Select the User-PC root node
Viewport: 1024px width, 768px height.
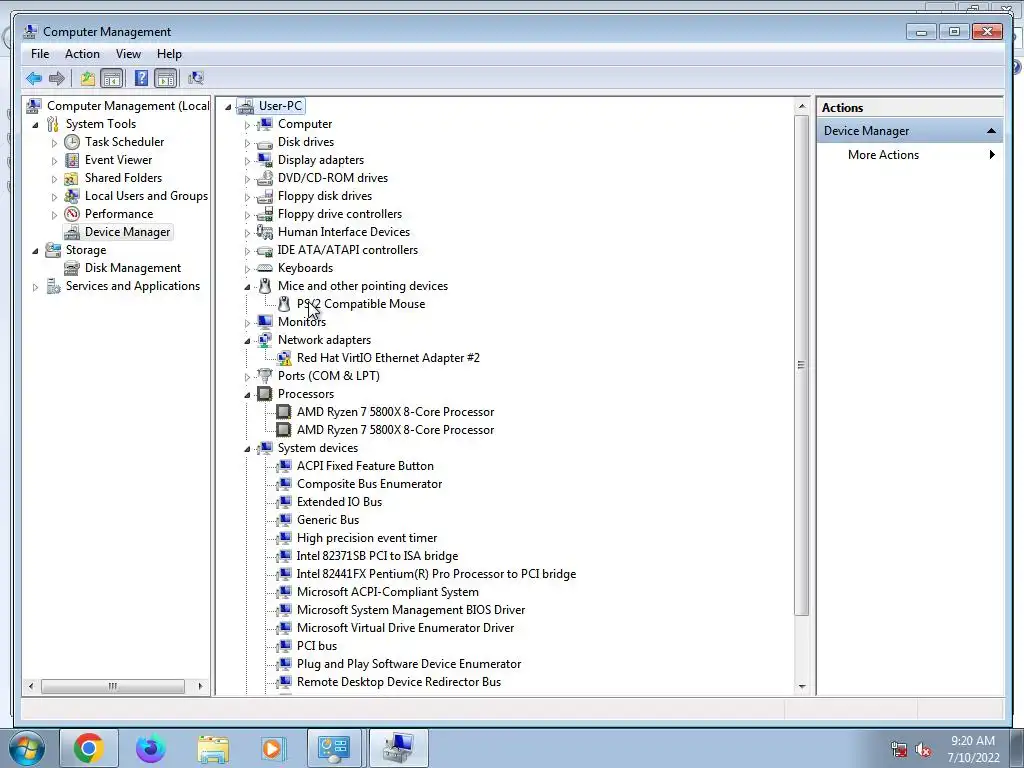coord(280,106)
